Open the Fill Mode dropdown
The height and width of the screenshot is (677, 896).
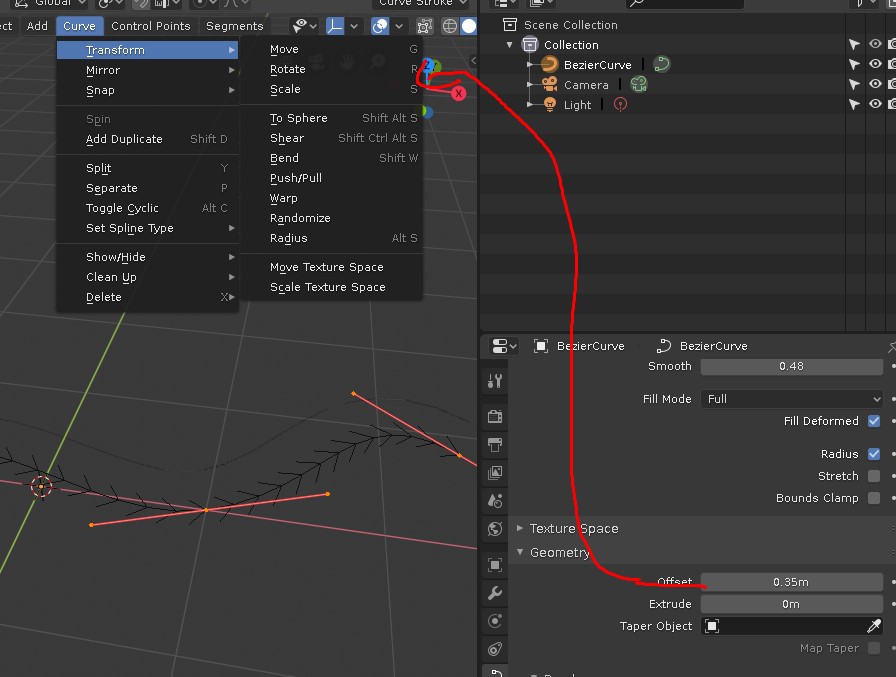791,399
